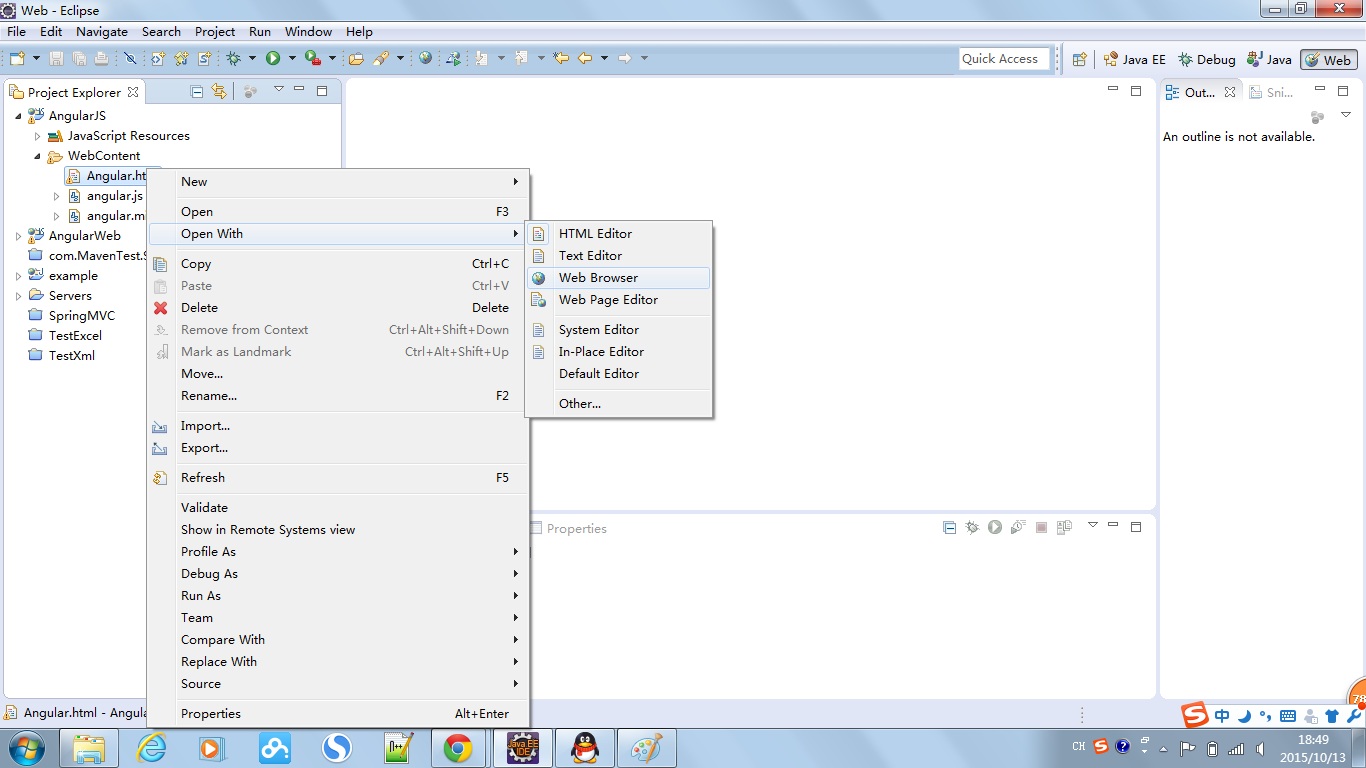This screenshot has width=1366, height=768.
Task: Click Collapse All icon in Project Explorer
Action: click(x=197, y=92)
